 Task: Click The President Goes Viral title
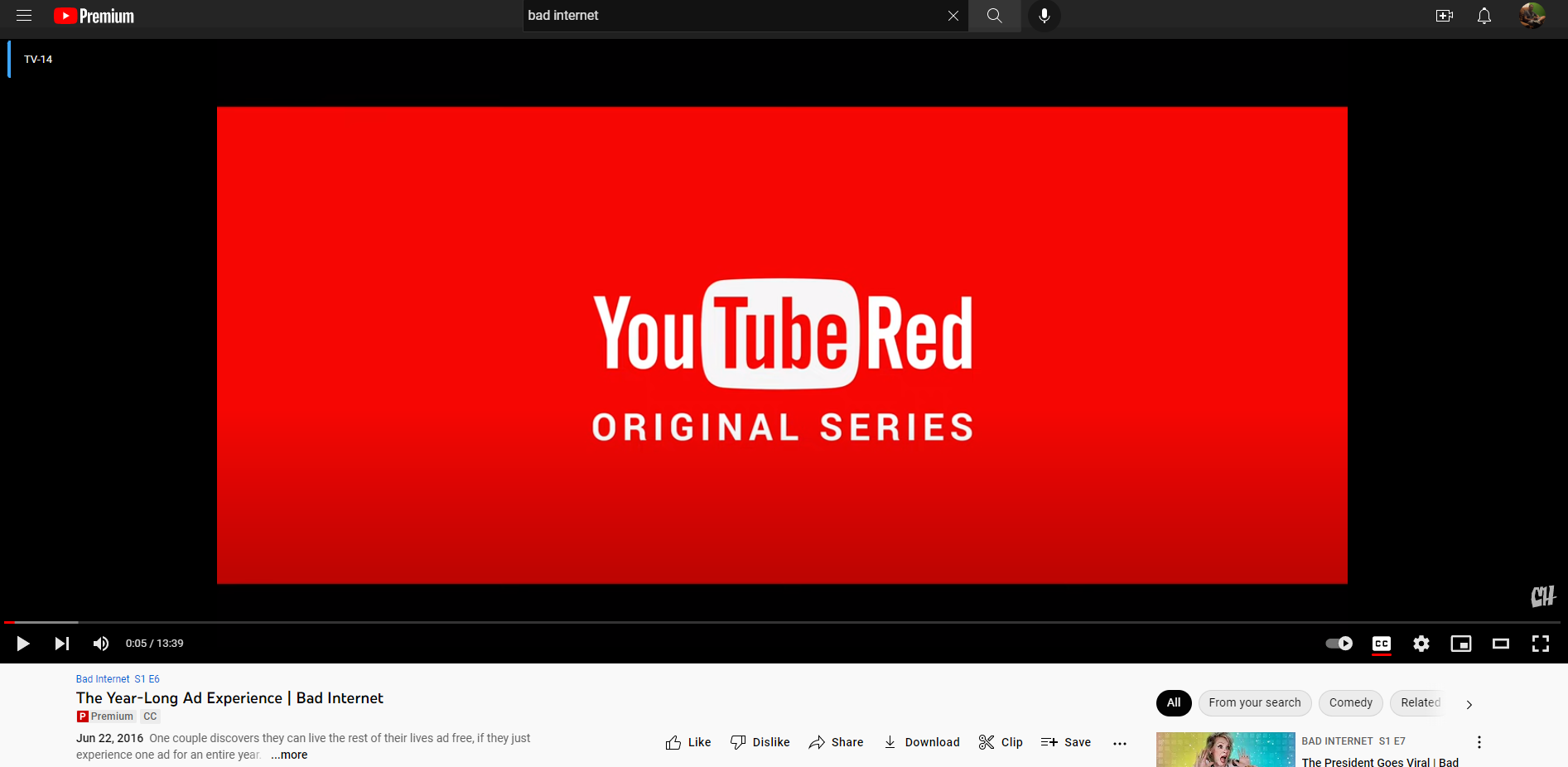(1381, 762)
